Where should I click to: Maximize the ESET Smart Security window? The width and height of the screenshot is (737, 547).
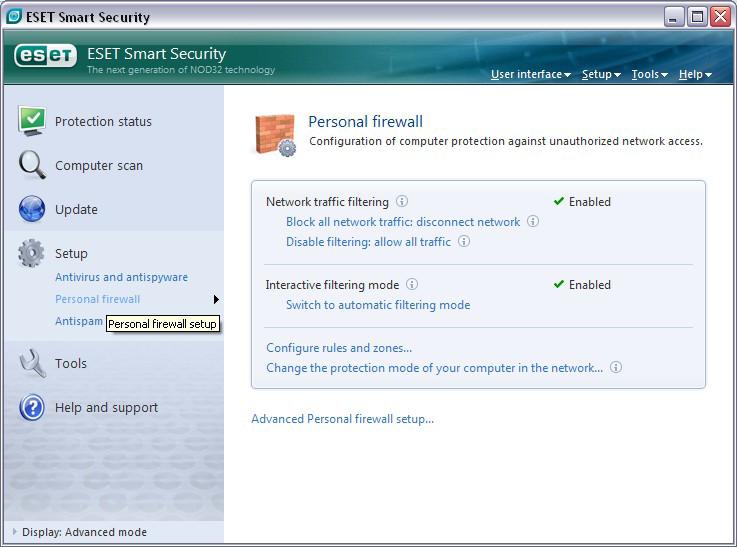click(x=698, y=17)
